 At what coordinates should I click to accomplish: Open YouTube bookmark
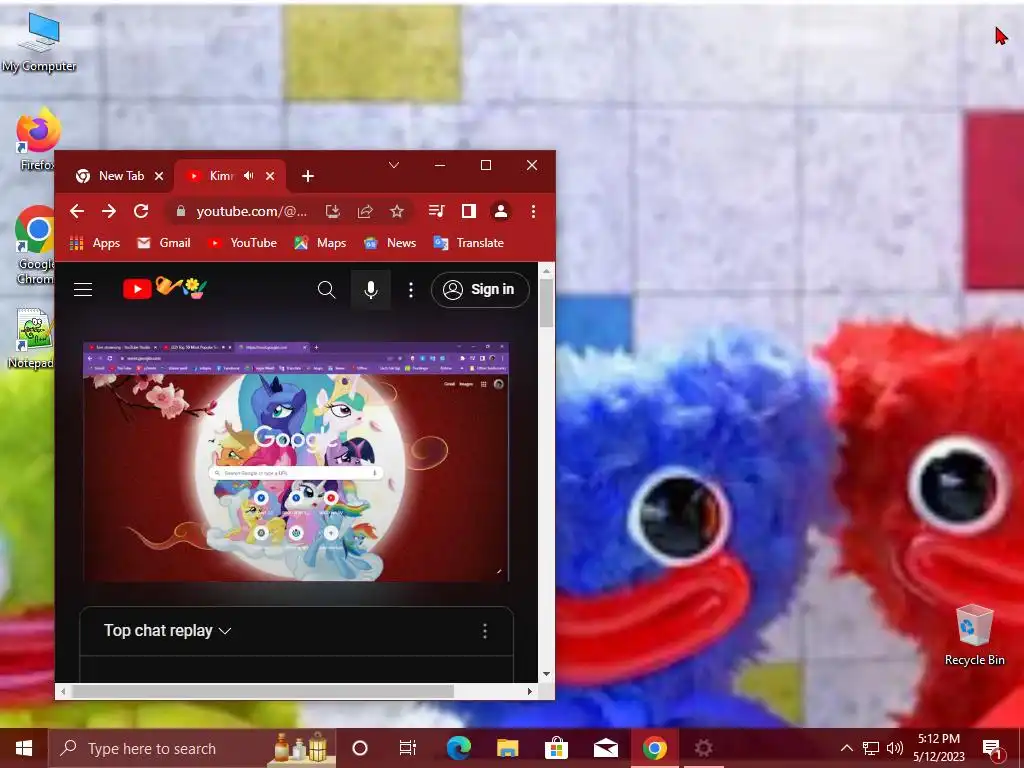pyautogui.click(x=242, y=243)
